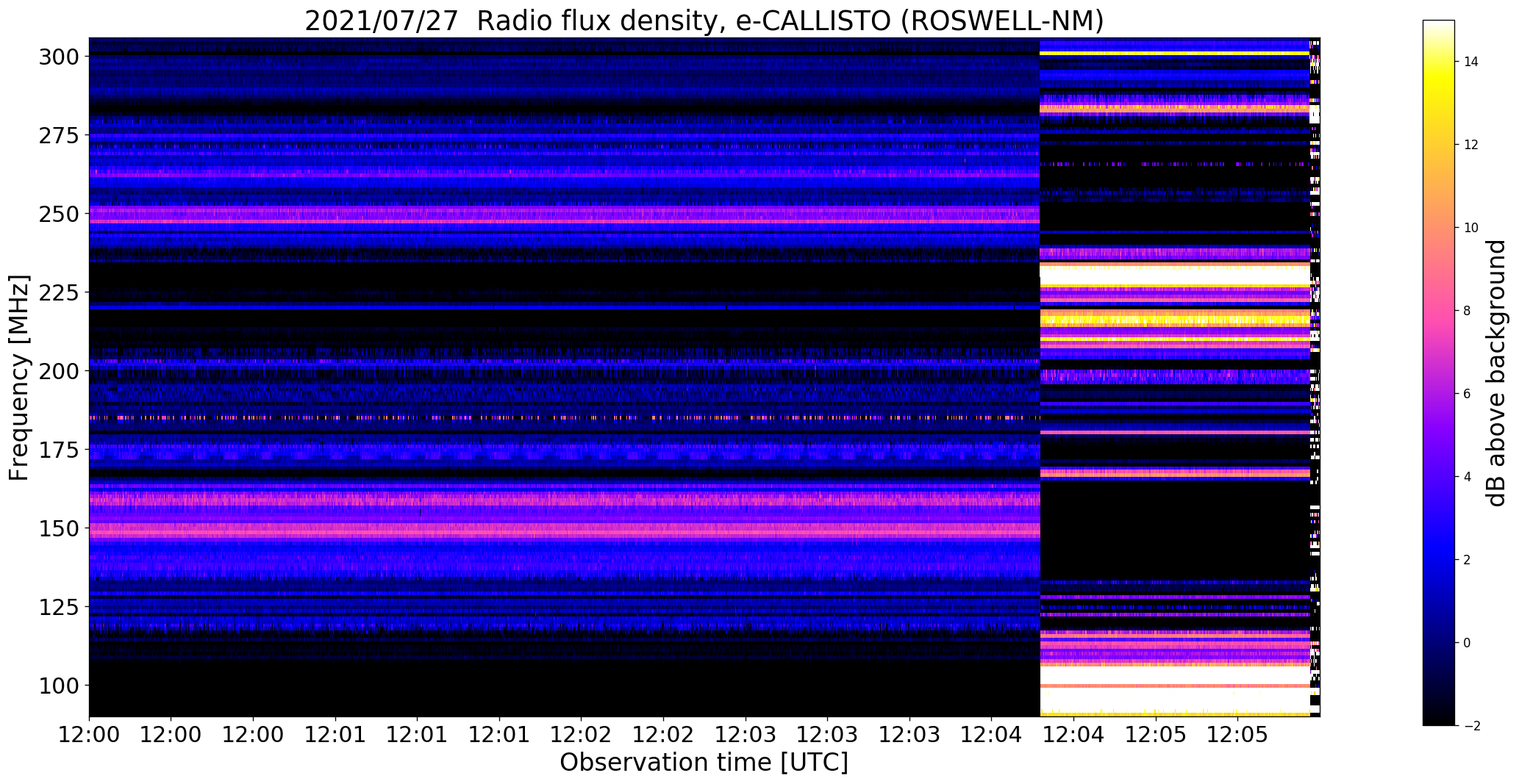
Task: Click the colorbar tick value 10
Action: point(1471,228)
